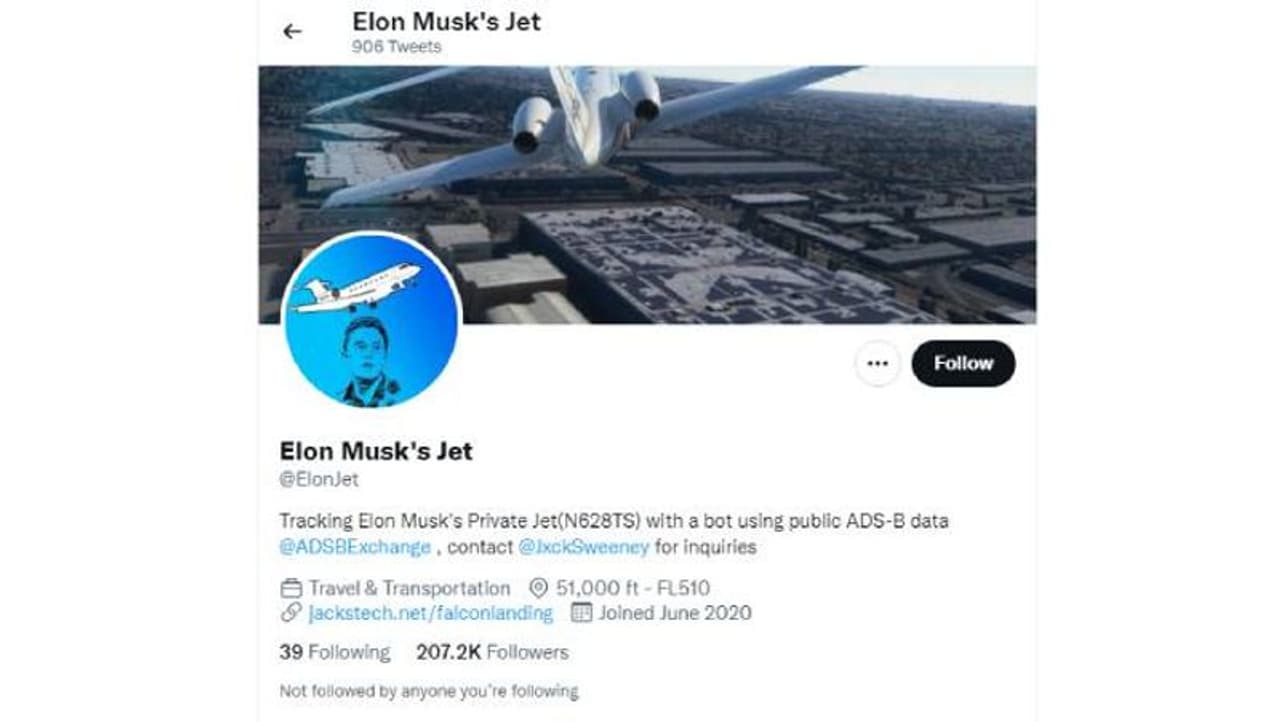
Task: Click the Joined June 2020 text
Action: point(674,613)
